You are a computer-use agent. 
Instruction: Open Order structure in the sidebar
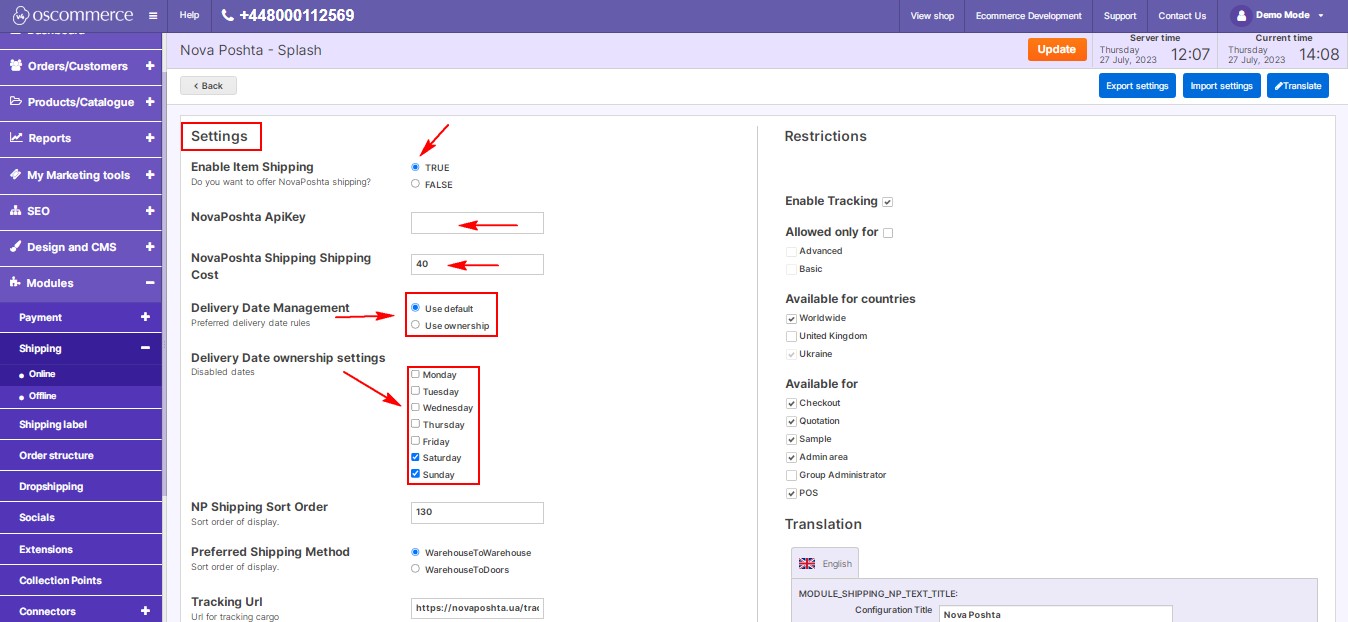coord(56,455)
